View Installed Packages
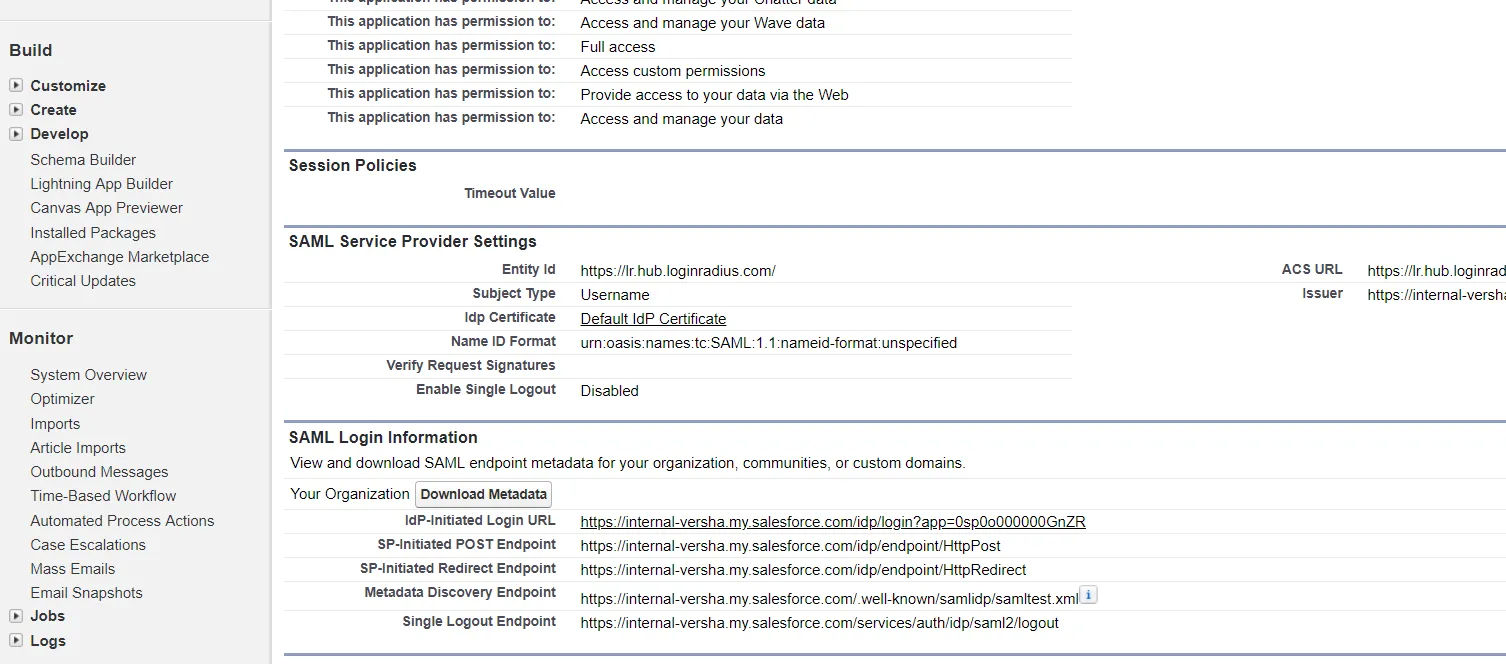 (x=93, y=232)
